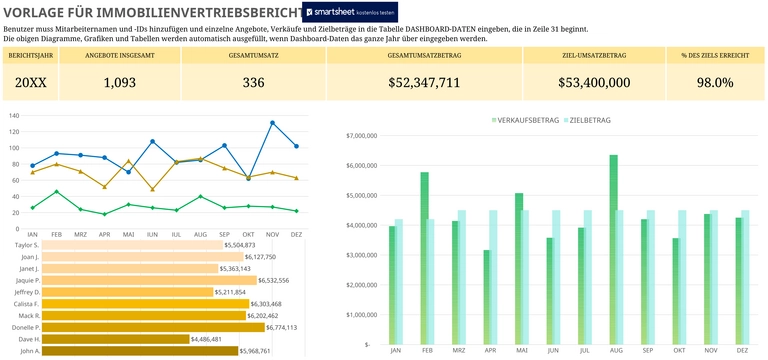
Task: Click the $4,000,000 y-axis label
Action: pyautogui.click(x=360, y=225)
